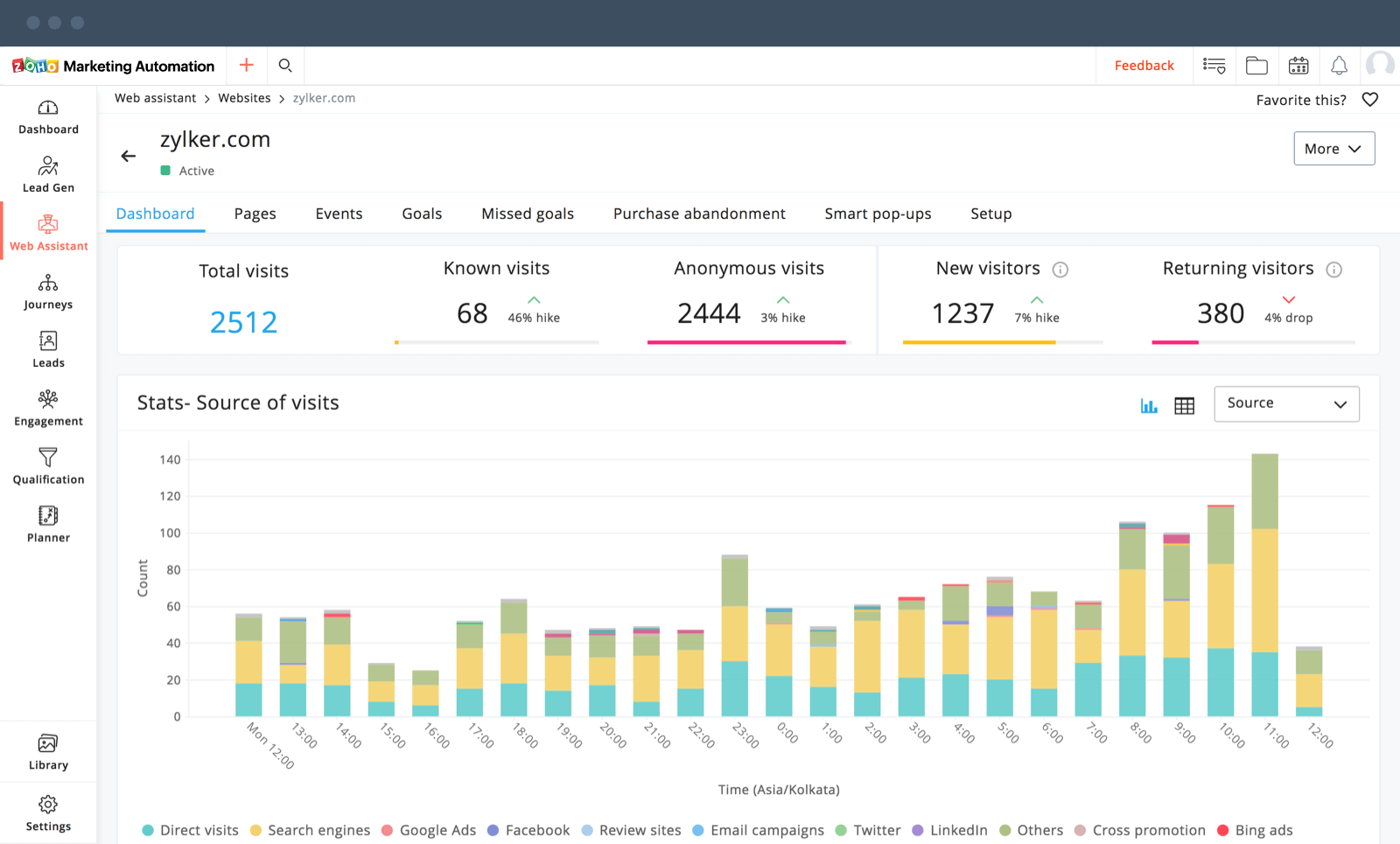Screen dimensions: 1400x844
Task: Click the Known visits progress bar
Action: (x=496, y=342)
